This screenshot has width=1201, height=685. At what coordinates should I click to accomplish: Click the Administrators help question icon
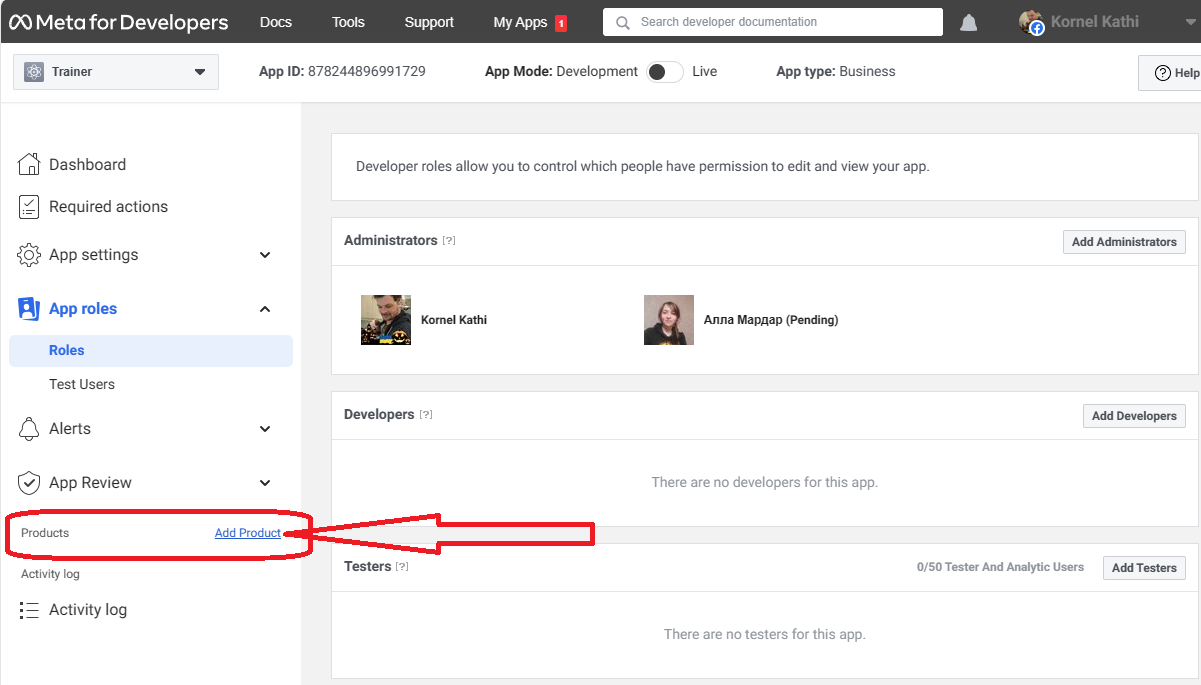pyautogui.click(x=449, y=241)
